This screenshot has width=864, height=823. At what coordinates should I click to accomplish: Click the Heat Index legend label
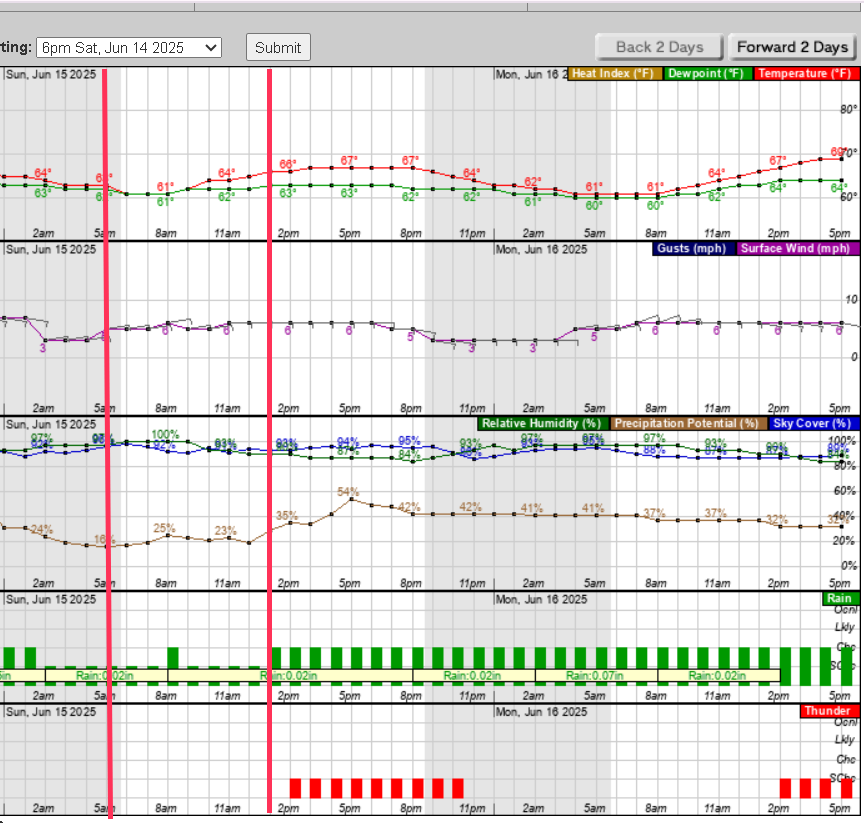coord(615,74)
